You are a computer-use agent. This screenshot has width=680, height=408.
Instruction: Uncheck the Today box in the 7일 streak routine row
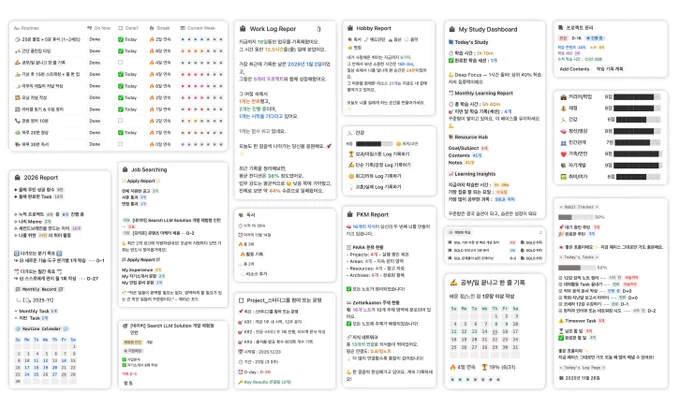point(121,133)
